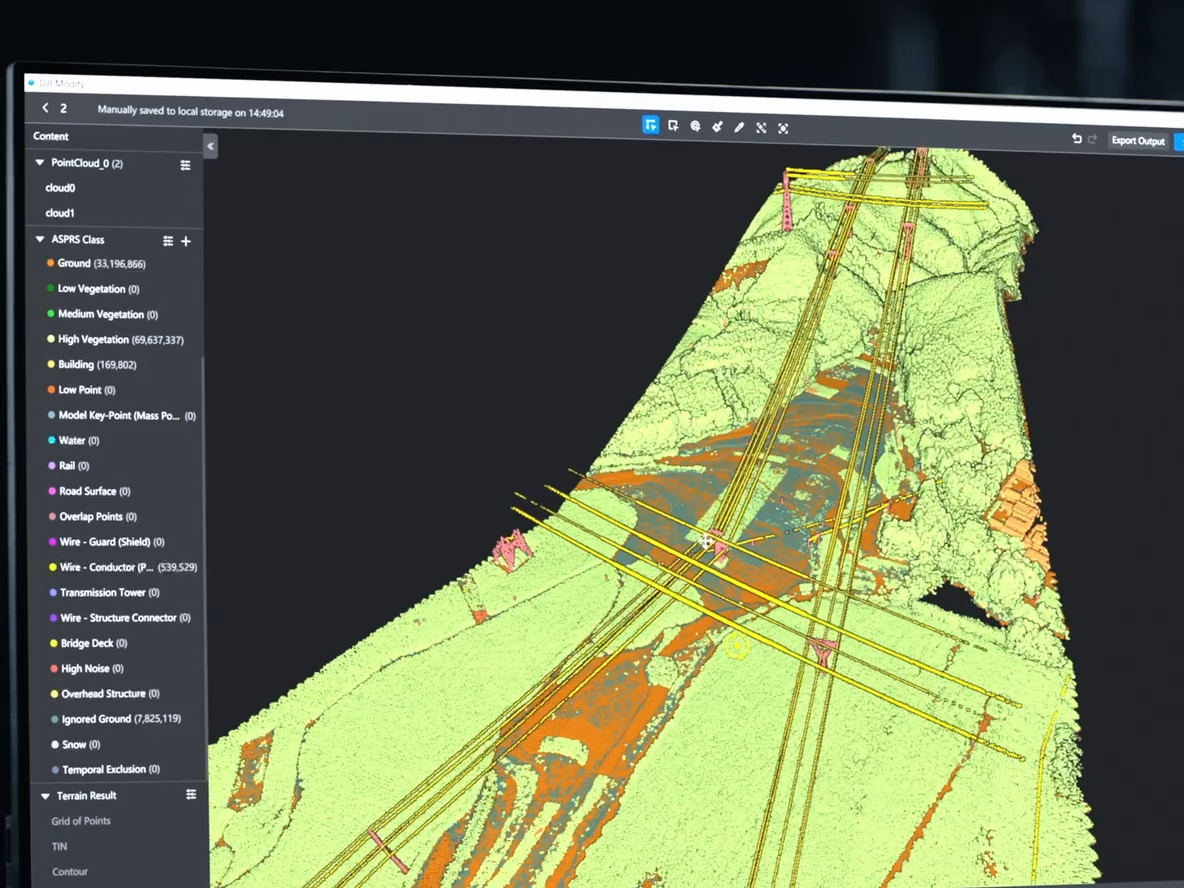Add a new ASPRS class with plus icon
The image size is (1184, 888).
[x=186, y=241]
